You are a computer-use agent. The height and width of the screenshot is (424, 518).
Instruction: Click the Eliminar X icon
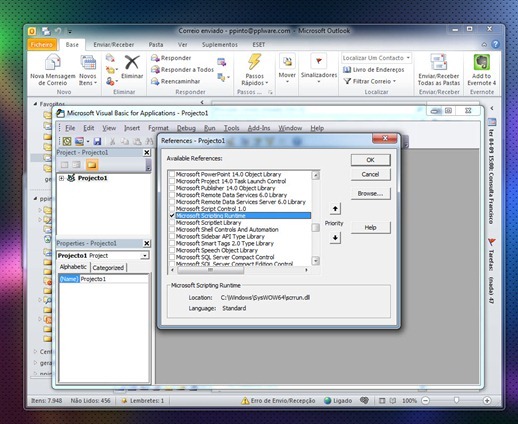point(132,62)
